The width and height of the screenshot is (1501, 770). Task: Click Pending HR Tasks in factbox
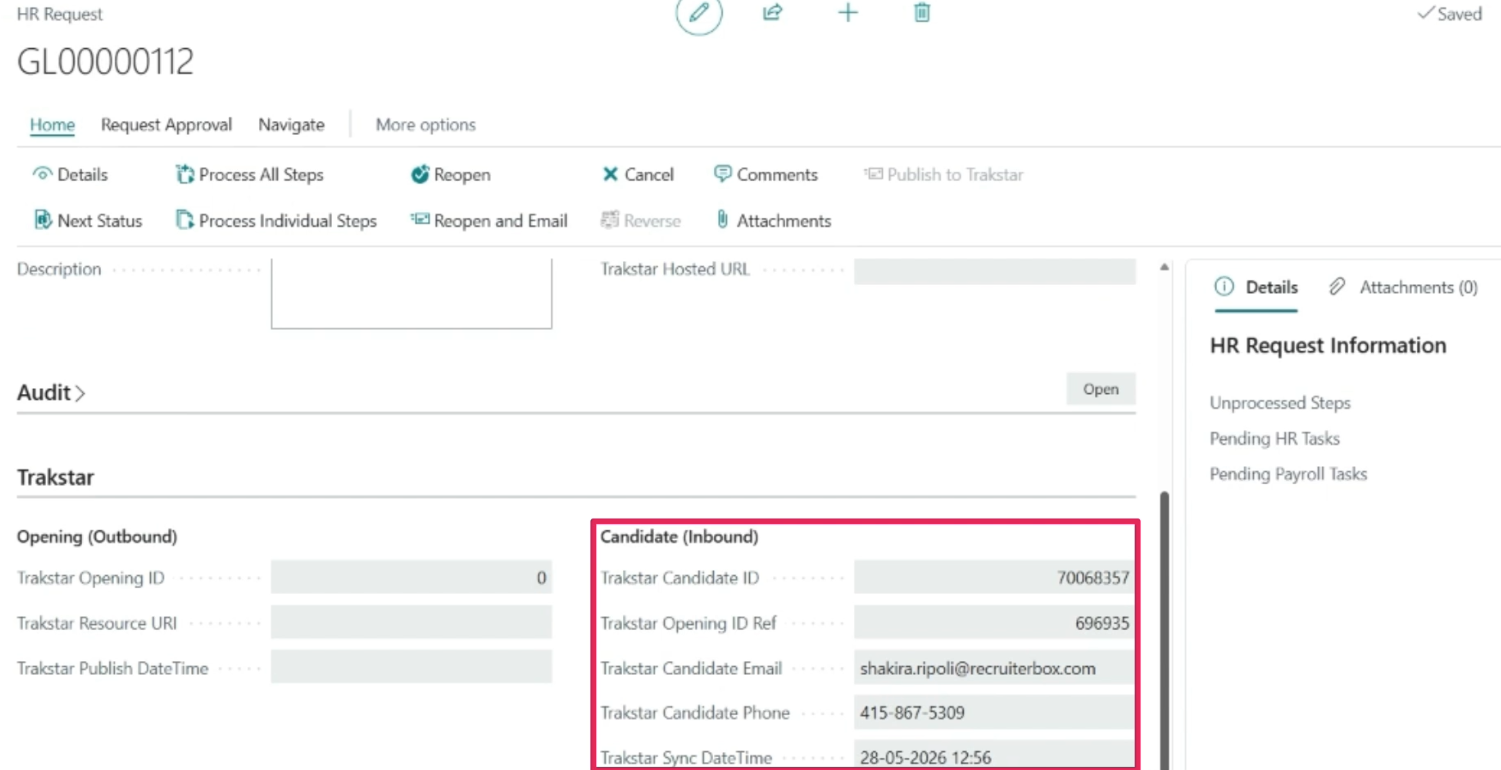coord(1274,438)
